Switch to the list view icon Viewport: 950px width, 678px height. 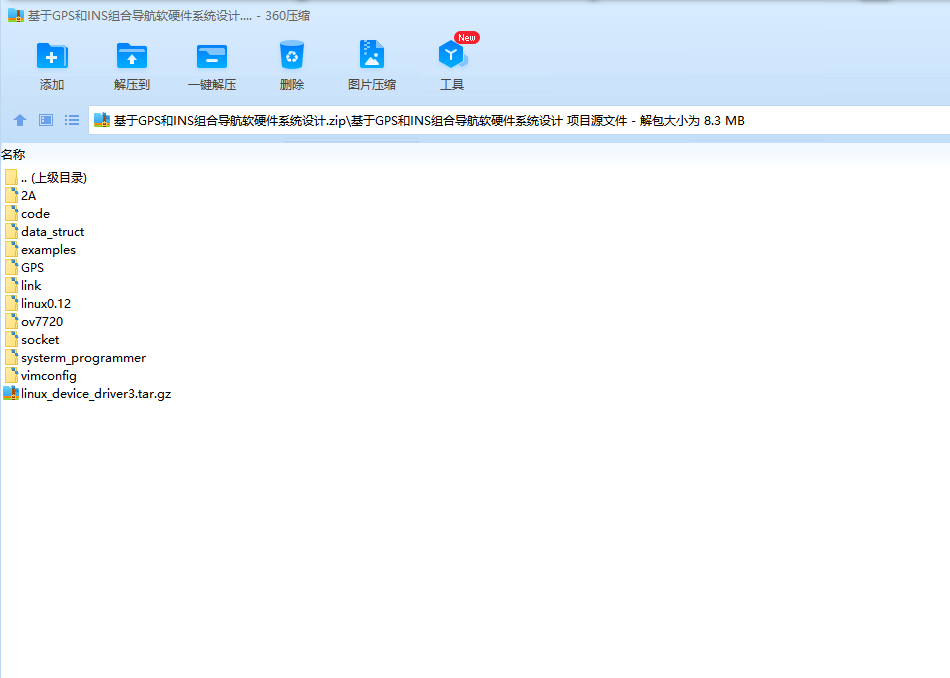coord(72,120)
